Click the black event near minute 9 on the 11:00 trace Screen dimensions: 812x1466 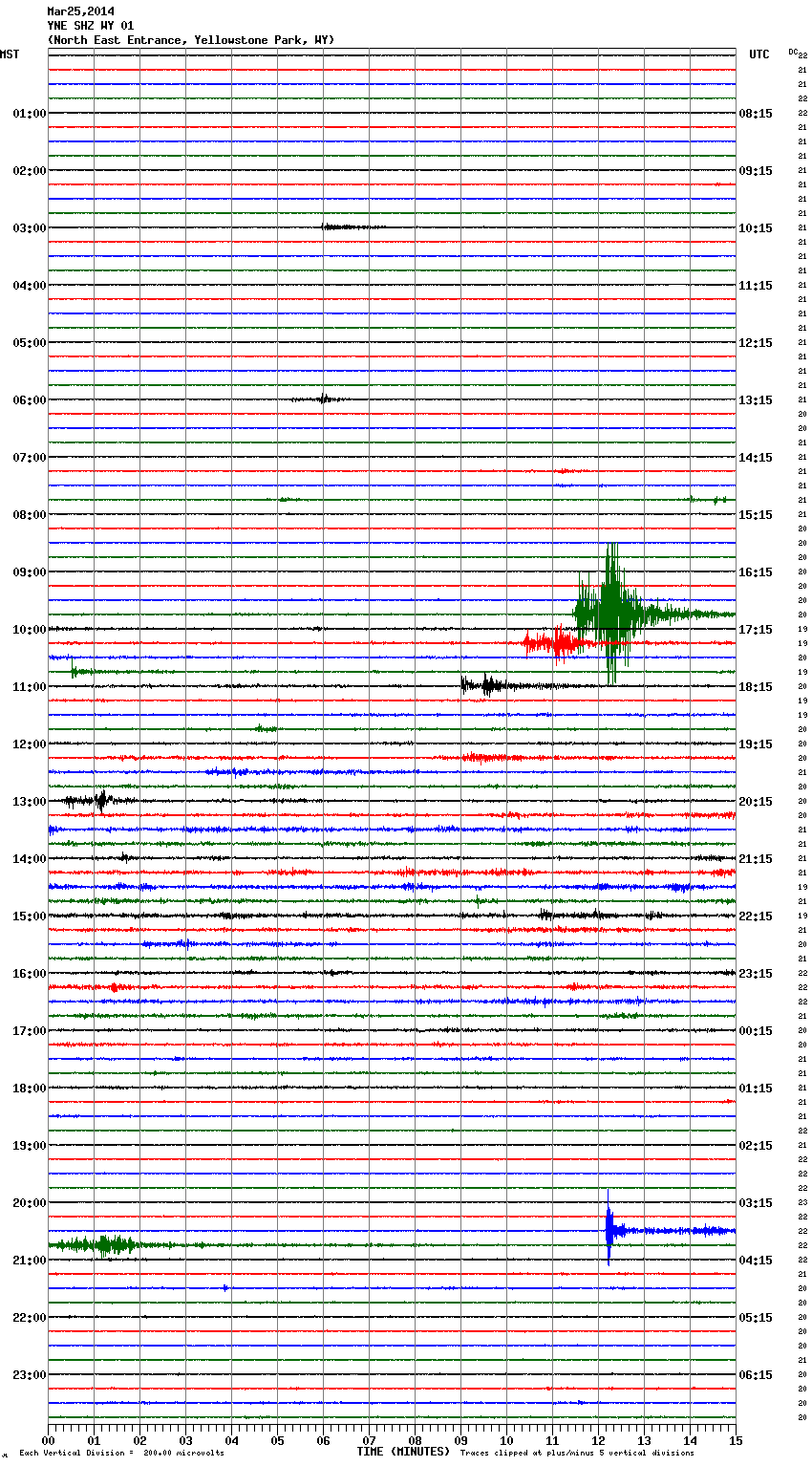coord(487,684)
